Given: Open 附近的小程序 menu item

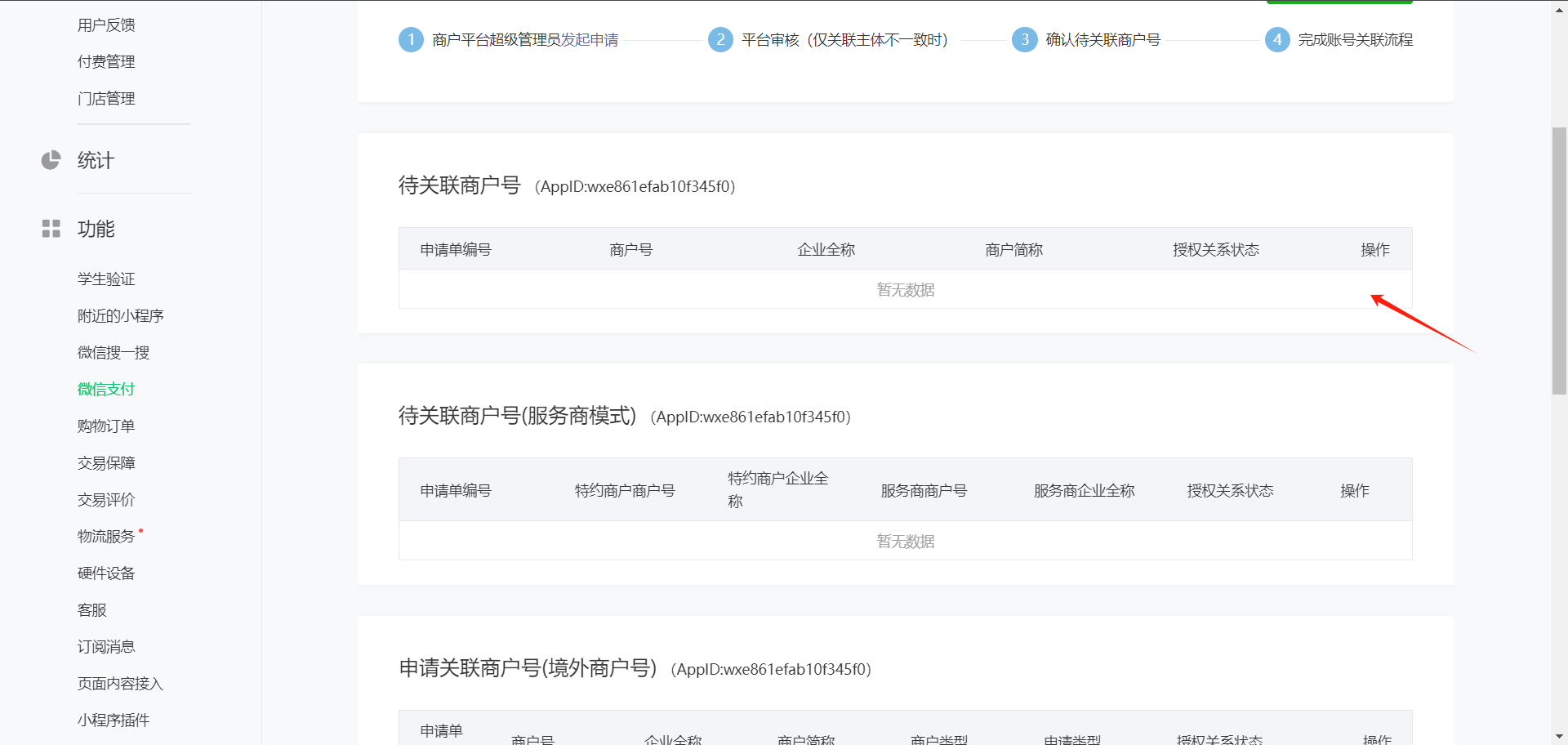Looking at the screenshot, I should click(x=120, y=316).
